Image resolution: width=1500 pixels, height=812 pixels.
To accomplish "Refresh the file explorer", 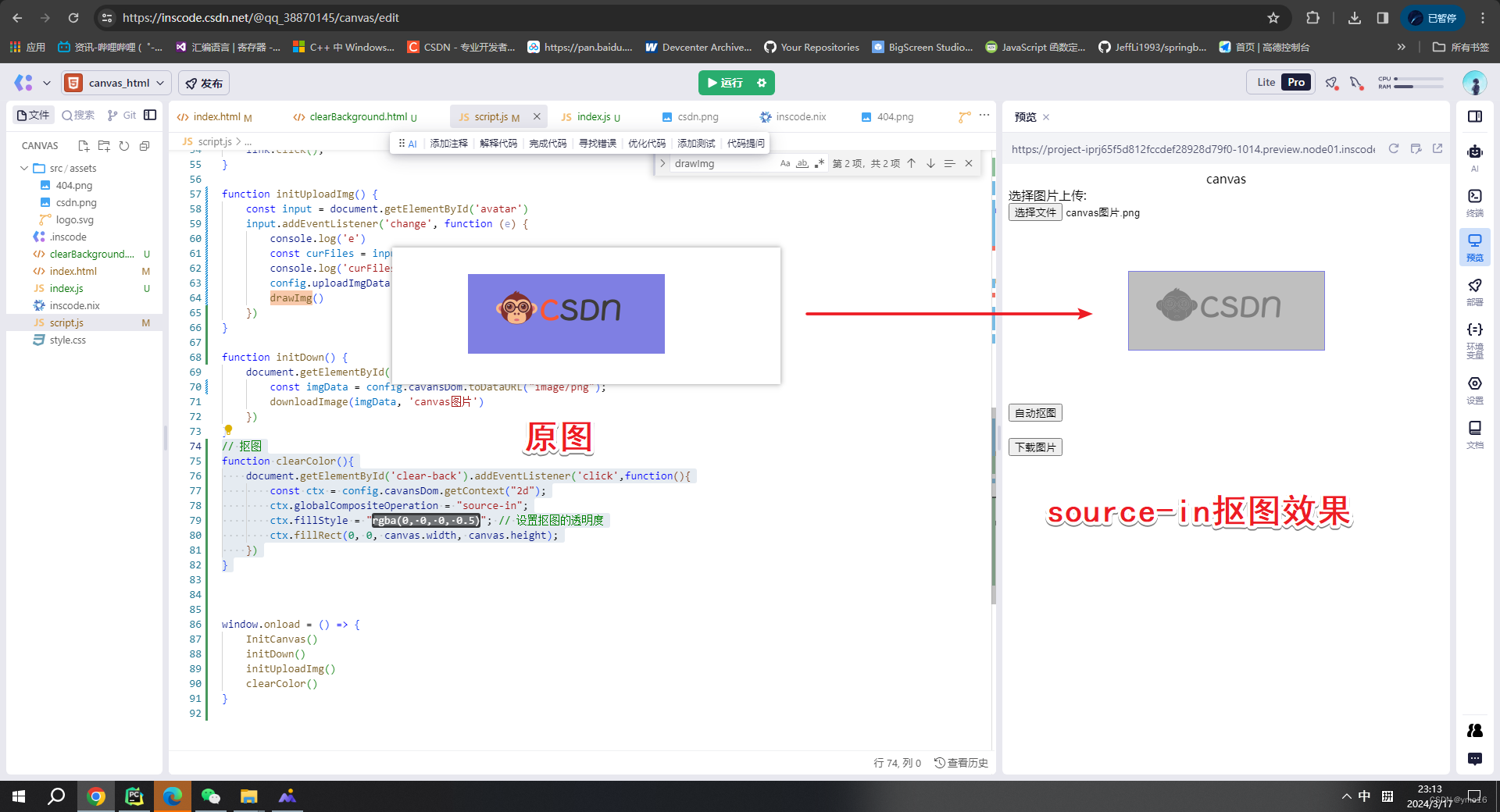I will [x=124, y=145].
